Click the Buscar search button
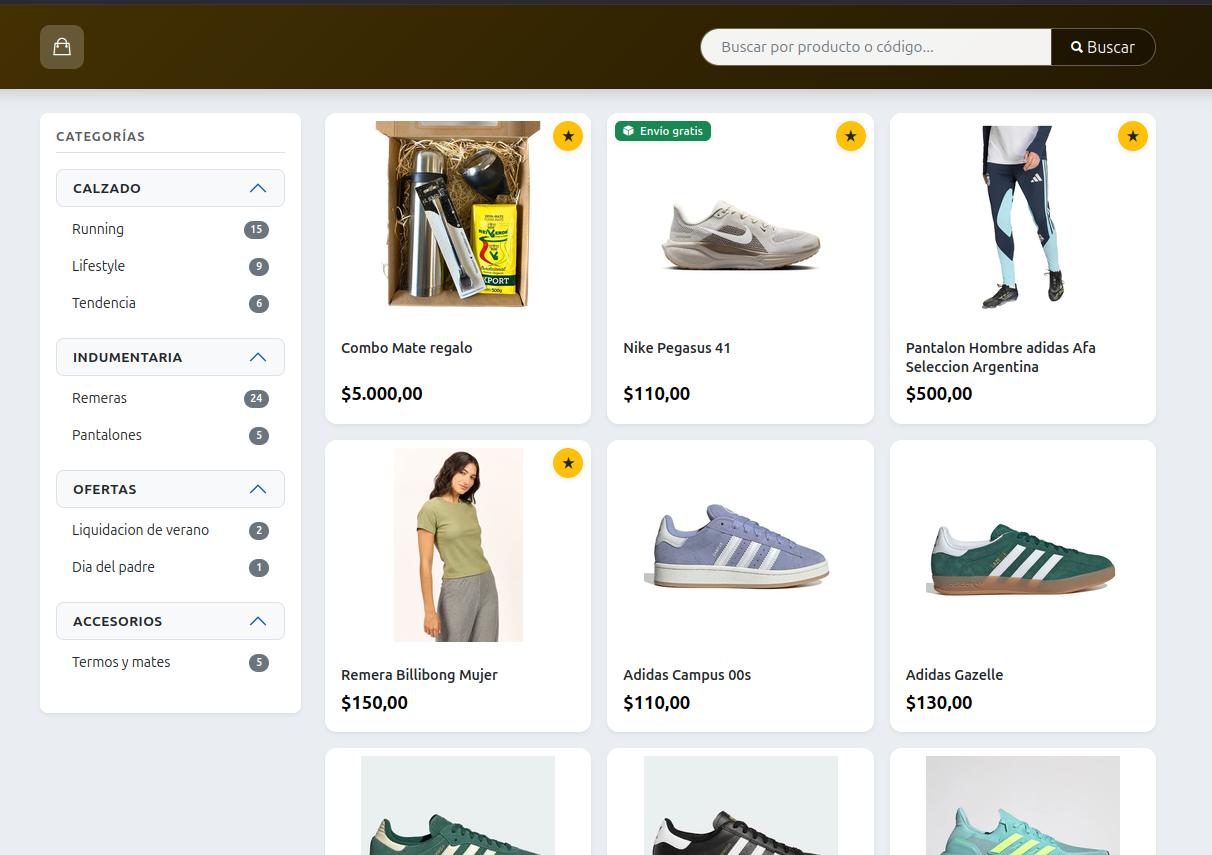This screenshot has height=855, width=1212. coord(1103,47)
